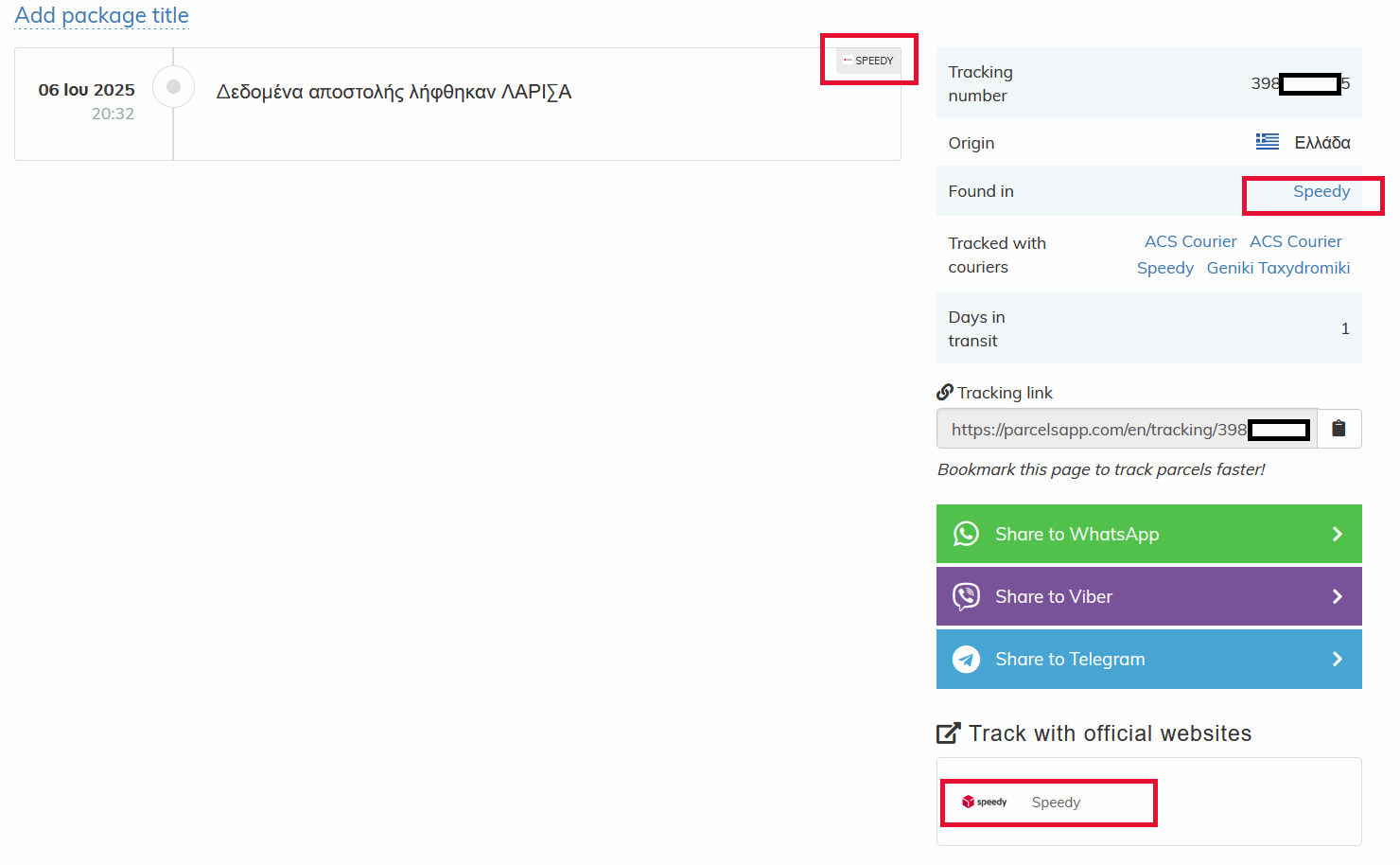Click the date 06 Ιου 2025
1400x865 pixels.
click(86, 90)
